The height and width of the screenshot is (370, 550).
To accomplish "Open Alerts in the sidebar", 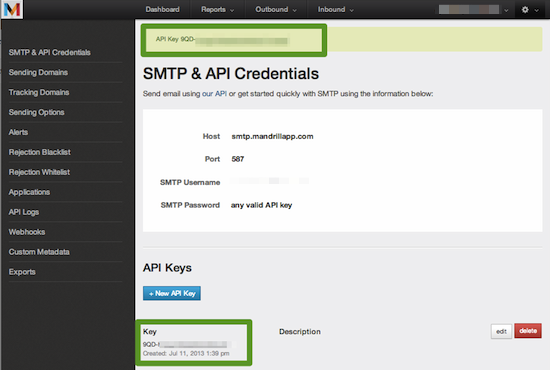I will pos(18,133).
